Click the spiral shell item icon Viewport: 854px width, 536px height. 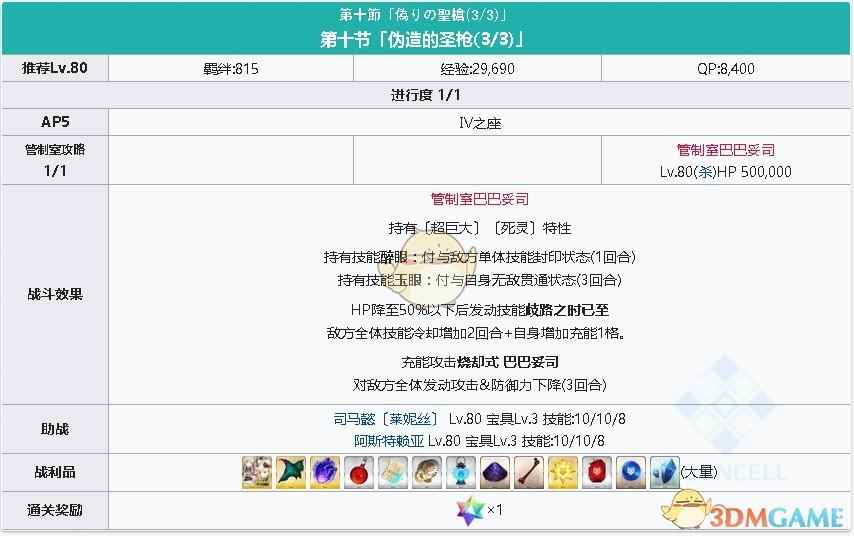click(427, 472)
